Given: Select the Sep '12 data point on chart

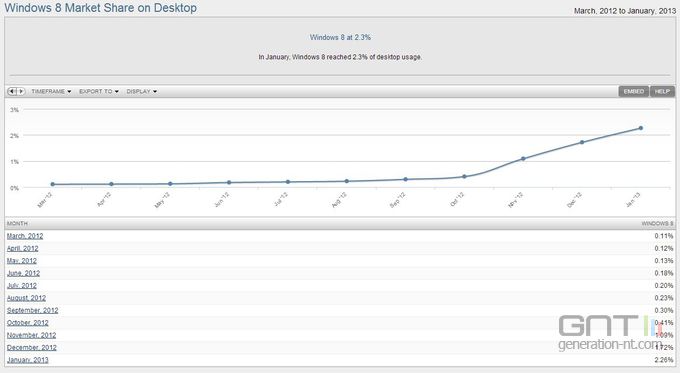Looking at the screenshot, I should coord(405,179).
